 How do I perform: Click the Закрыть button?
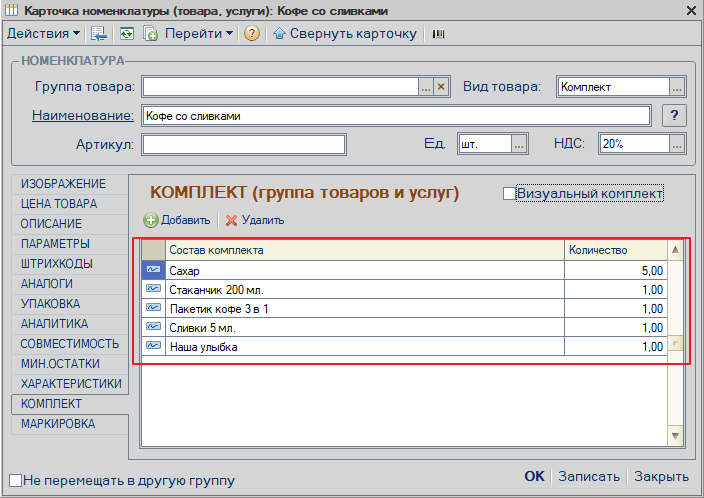click(x=661, y=476)
